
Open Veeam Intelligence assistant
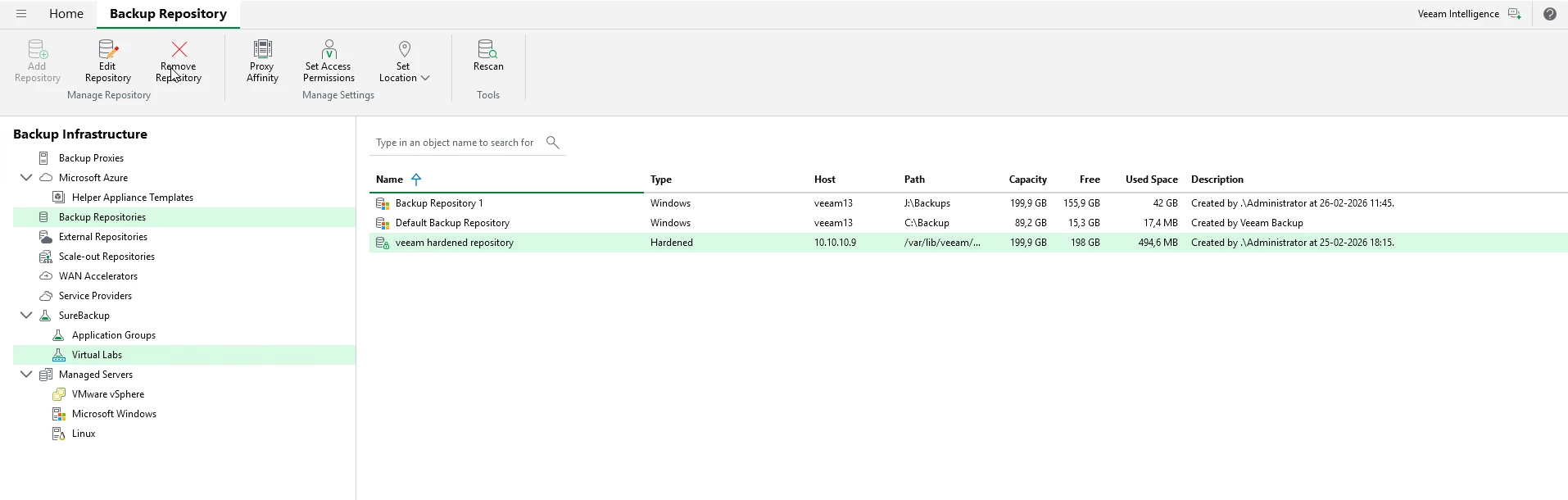[x=1470, y=14]
